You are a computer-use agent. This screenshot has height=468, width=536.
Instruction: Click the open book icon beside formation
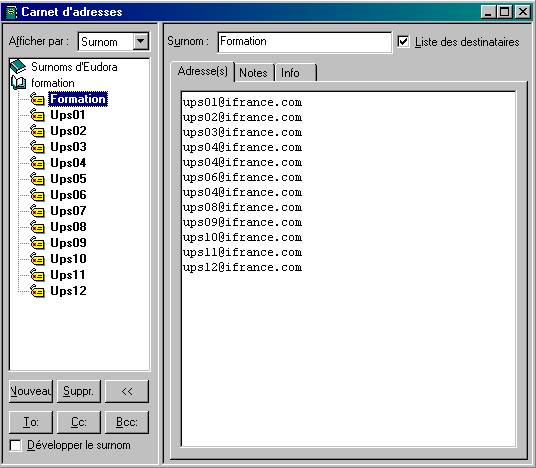click(18, 82)
